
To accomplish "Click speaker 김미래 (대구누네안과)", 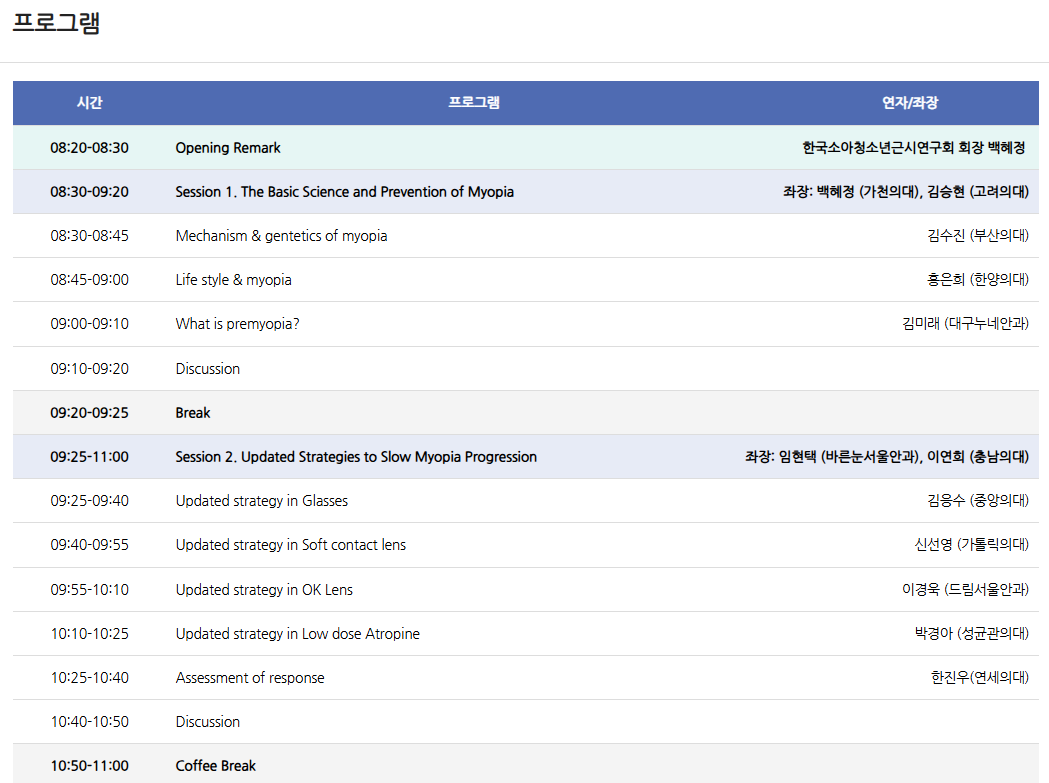I will pyautogui.click(x=965, y=324).
